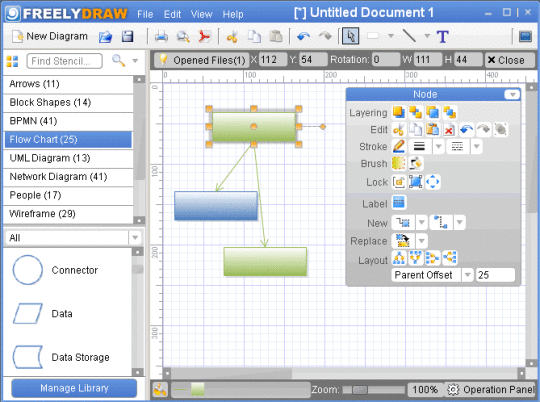Open the Edit menu
The image size is (540, 402).
click(x=172, y=14)
